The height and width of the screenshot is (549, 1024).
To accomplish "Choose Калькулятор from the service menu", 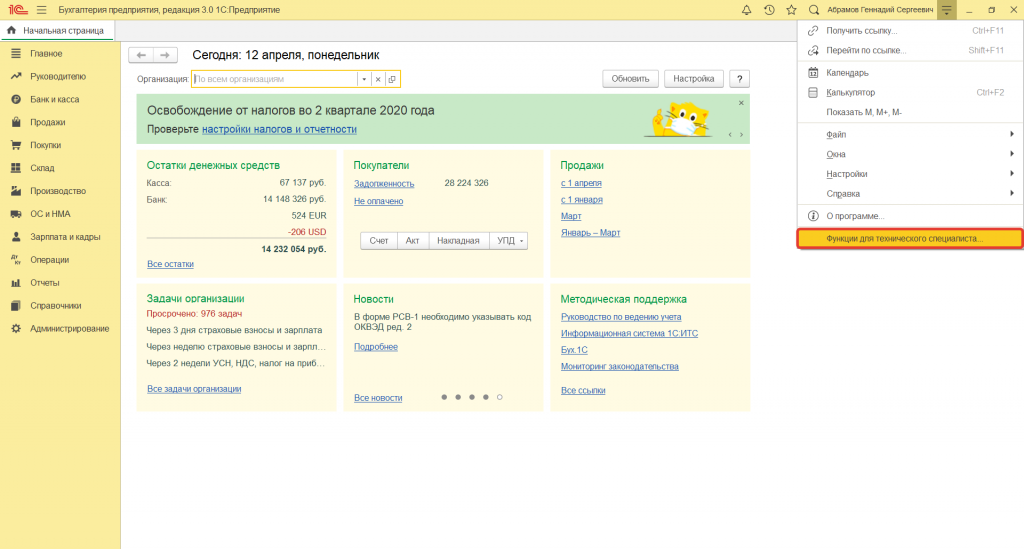I will coord(850,92).
